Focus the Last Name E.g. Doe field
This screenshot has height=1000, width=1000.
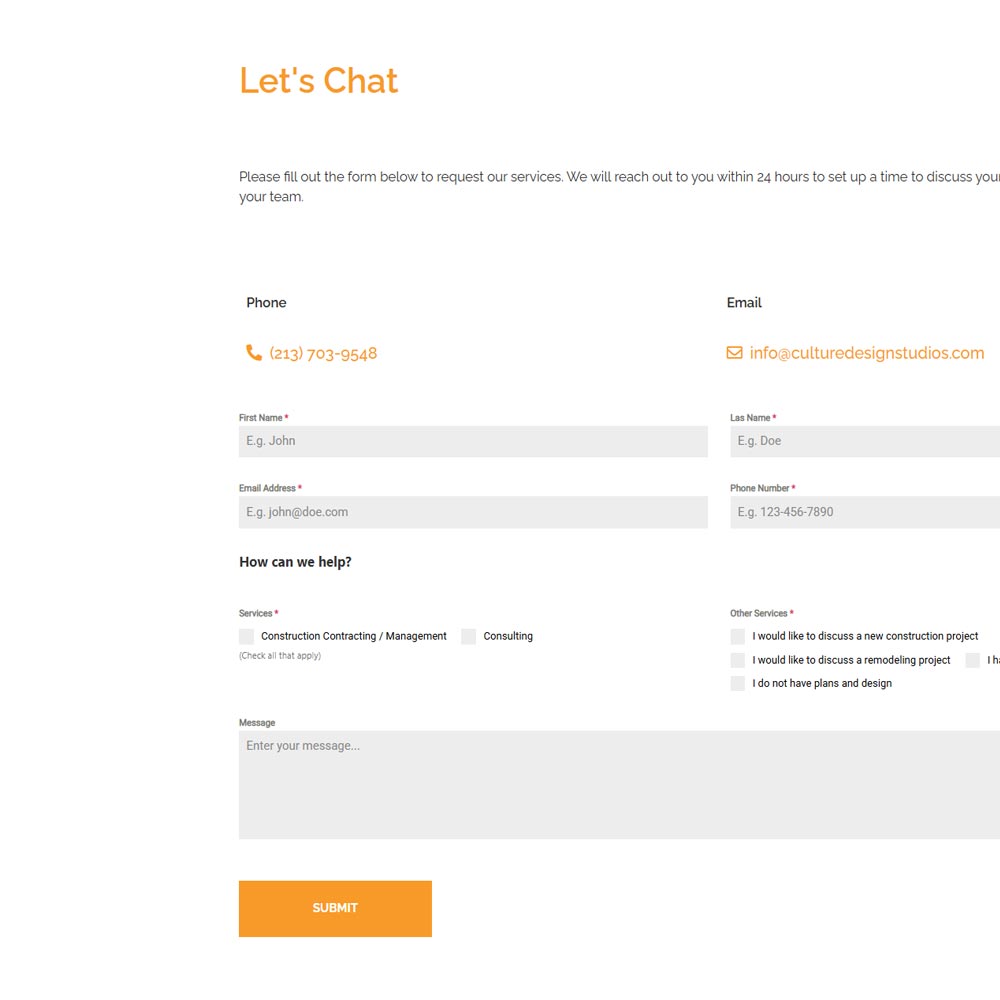pyautogui.click(x=865, y=441)
